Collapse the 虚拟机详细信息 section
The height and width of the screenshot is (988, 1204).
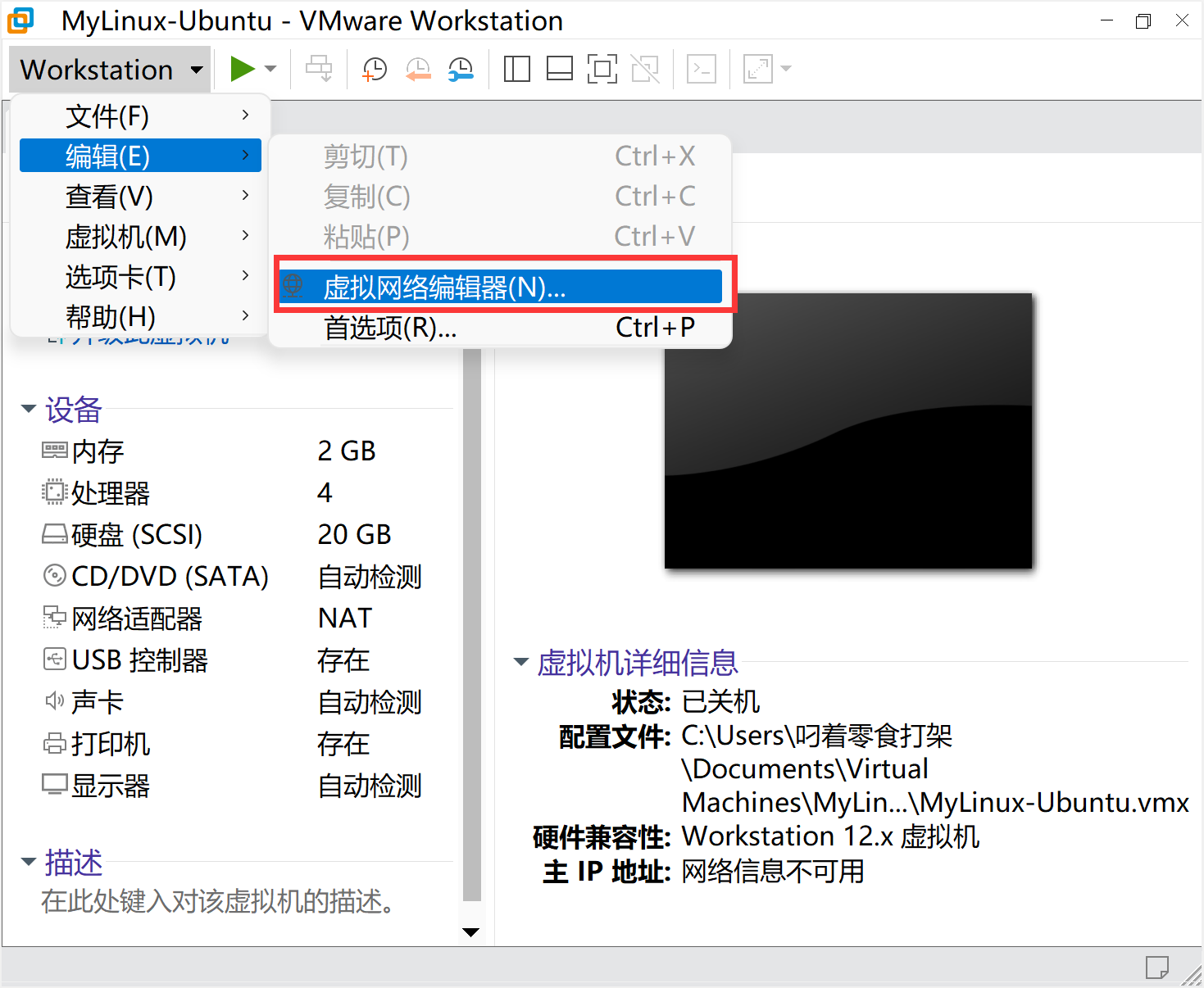tap(521, 662)
